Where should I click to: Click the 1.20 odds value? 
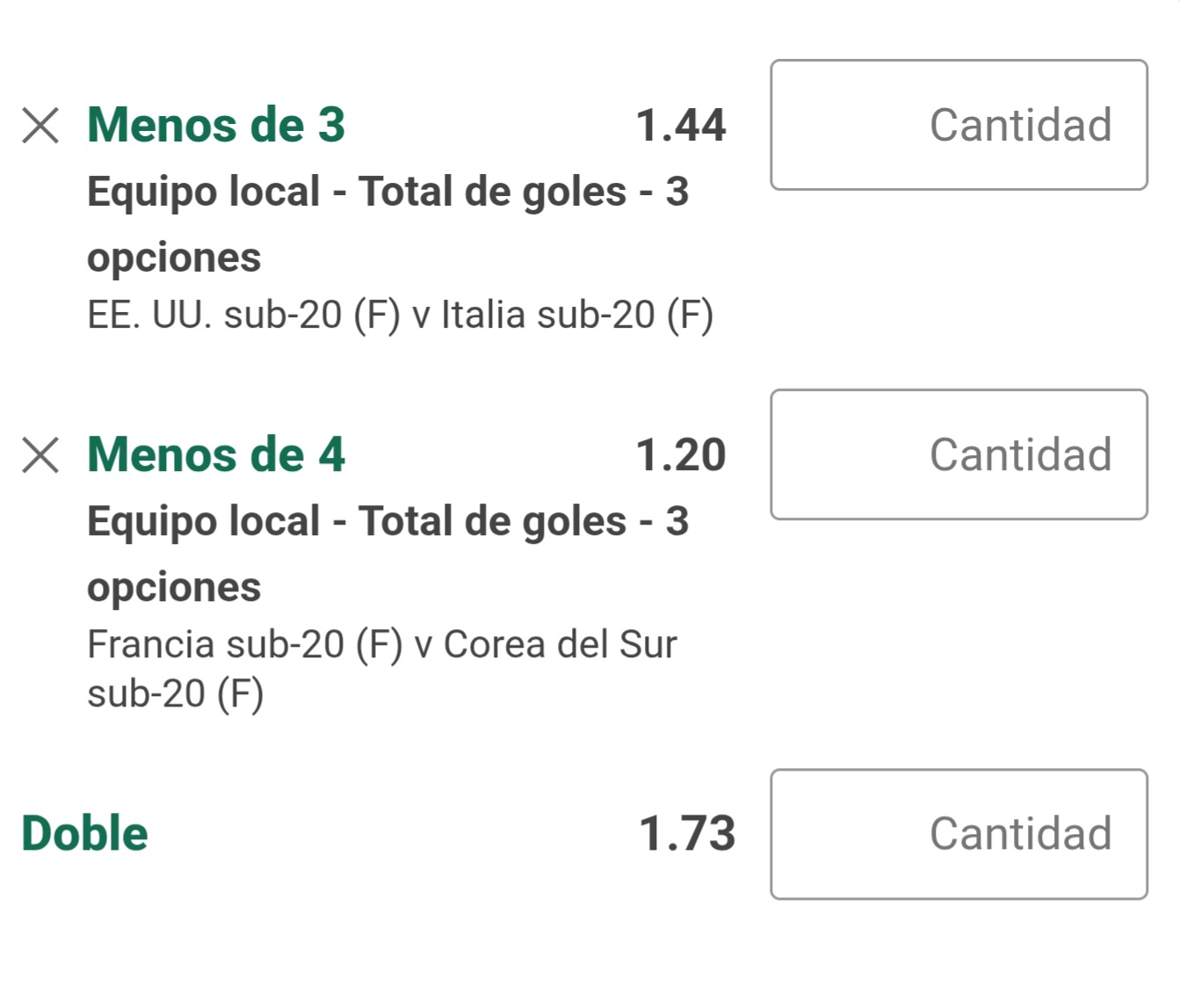[681, 454]
